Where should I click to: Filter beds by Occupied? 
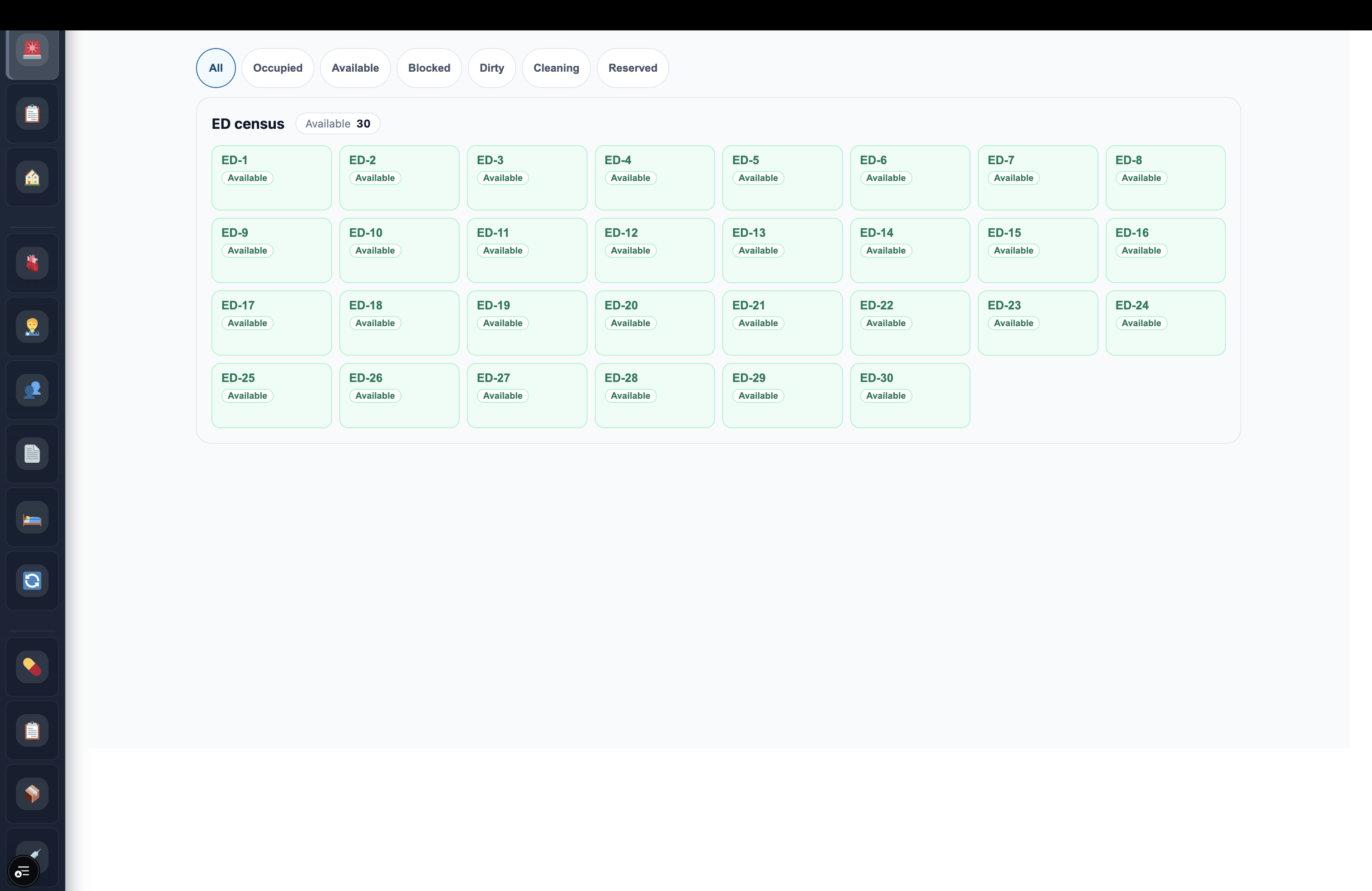278,68
